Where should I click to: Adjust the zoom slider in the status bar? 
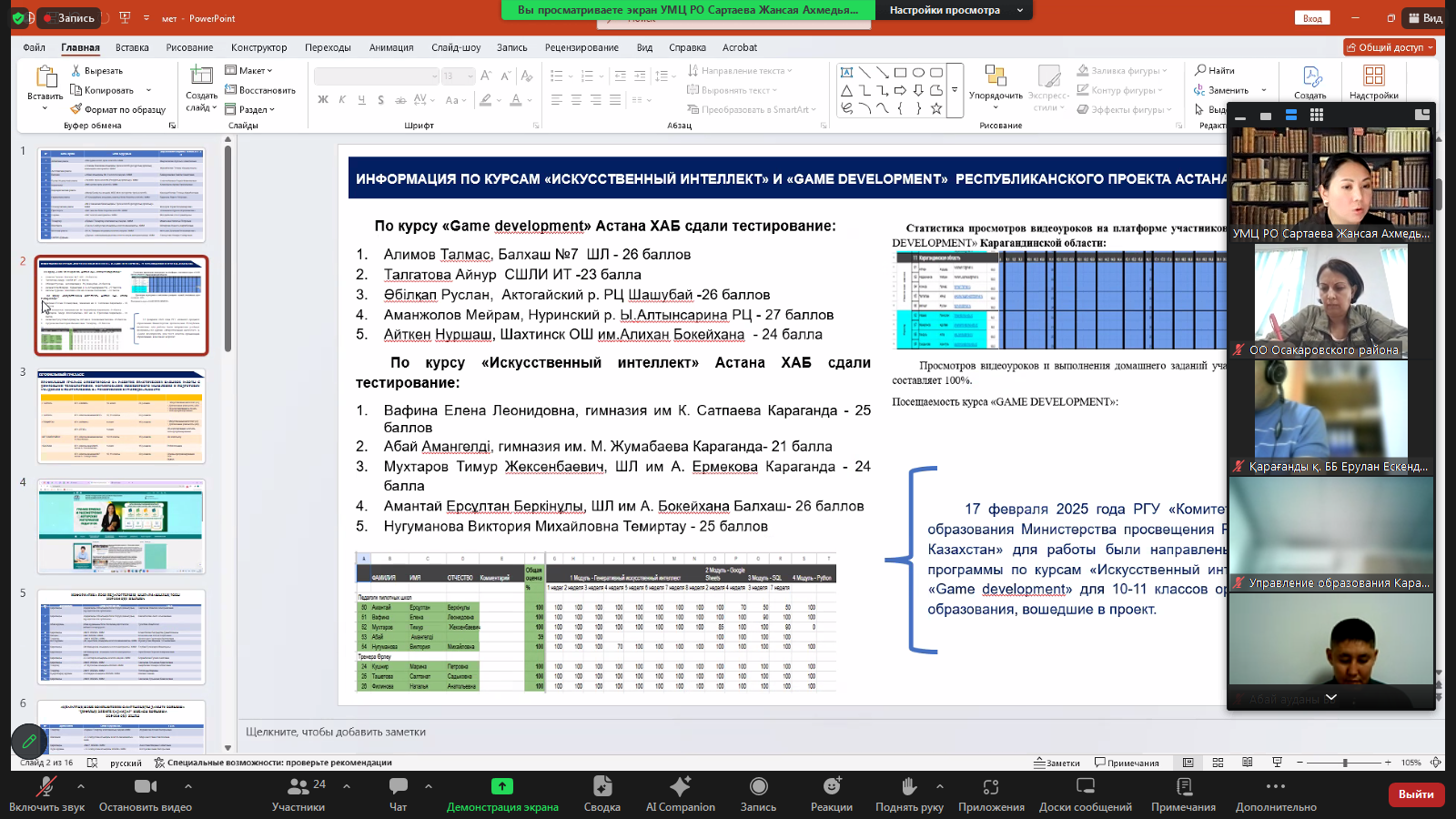pyautogui.click(x=1344, y=763)
